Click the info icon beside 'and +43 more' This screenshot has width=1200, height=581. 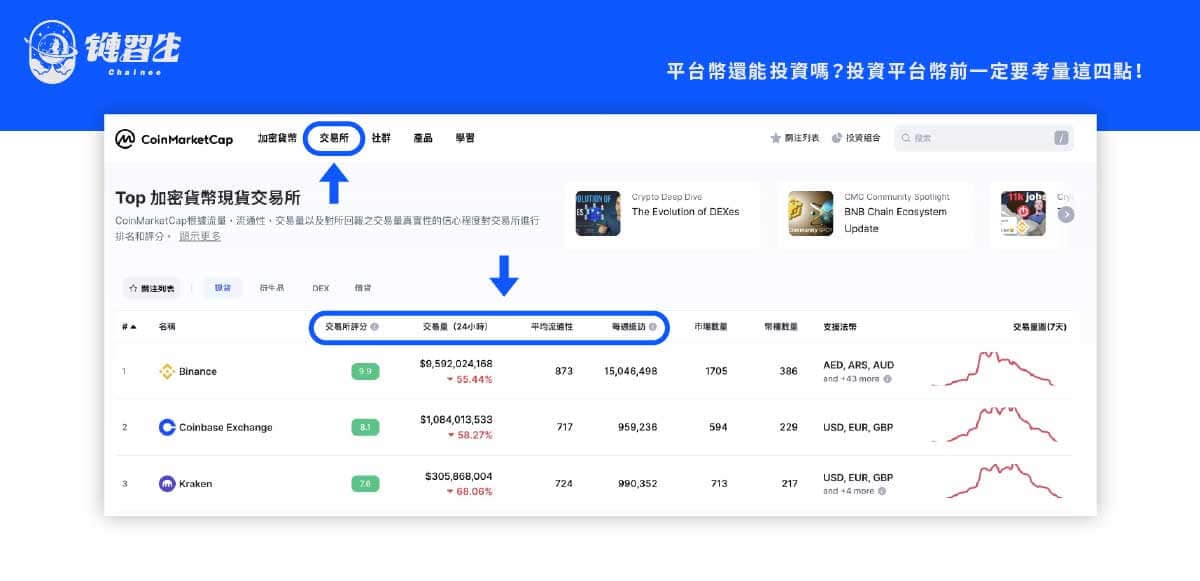point(887,379)
